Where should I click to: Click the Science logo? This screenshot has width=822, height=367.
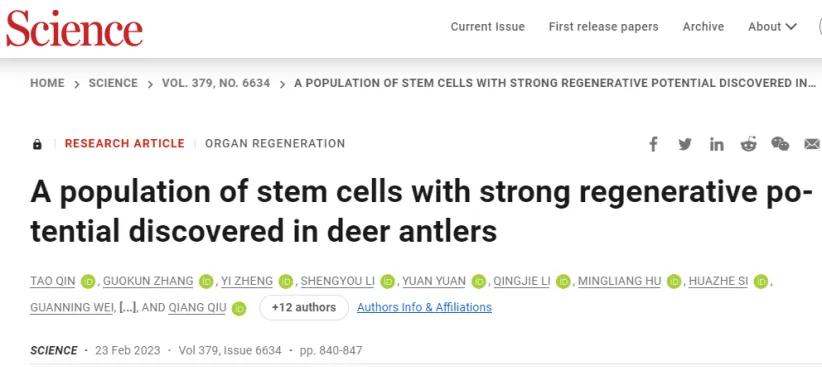[74, 28]
